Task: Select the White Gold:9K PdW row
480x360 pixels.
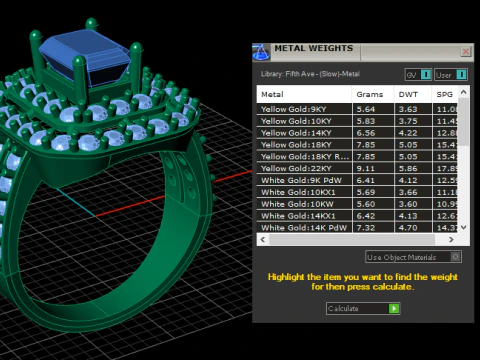Action: 357,180
